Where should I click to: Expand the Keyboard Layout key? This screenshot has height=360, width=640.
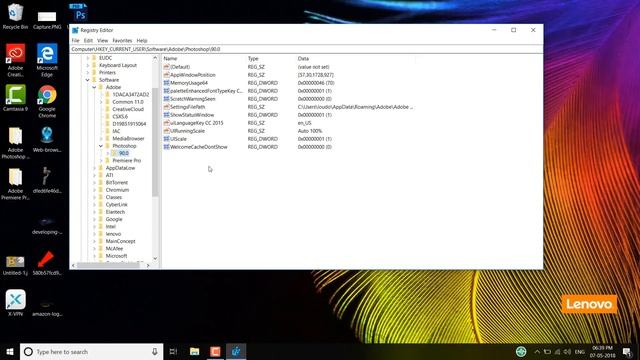point(87,65)
